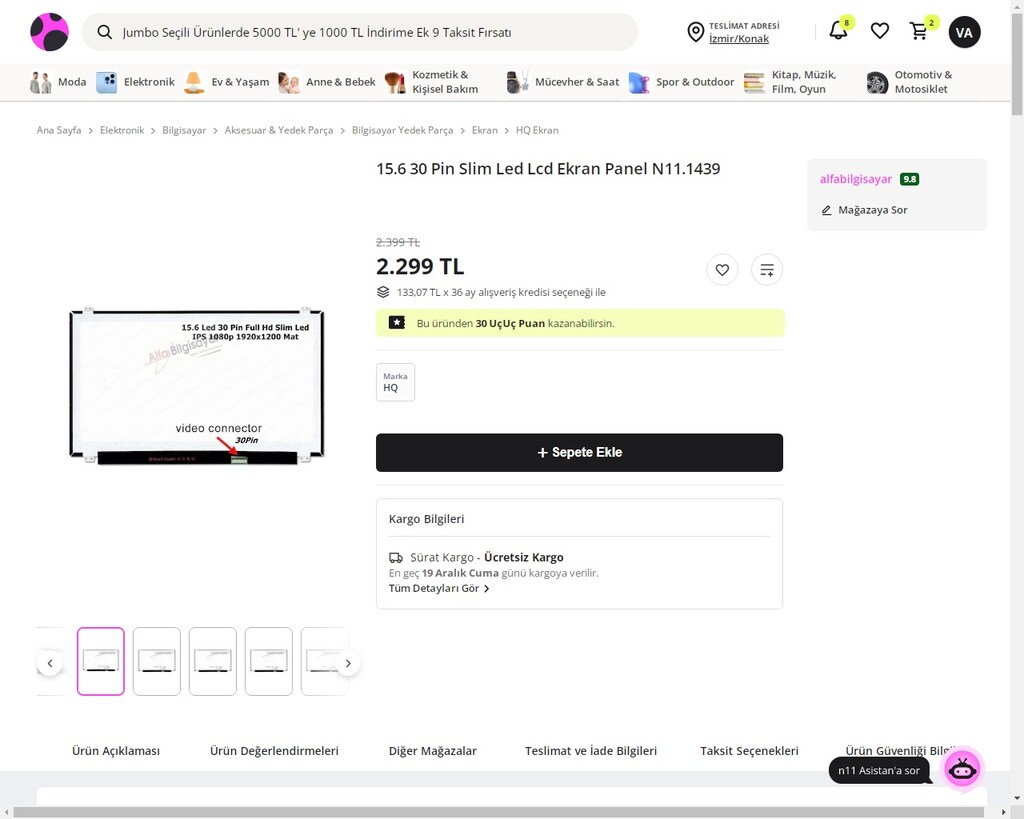
Task: Go to Aksesuar & Yedek Parça breadcrumb
Action: click(x=279, y=130)
